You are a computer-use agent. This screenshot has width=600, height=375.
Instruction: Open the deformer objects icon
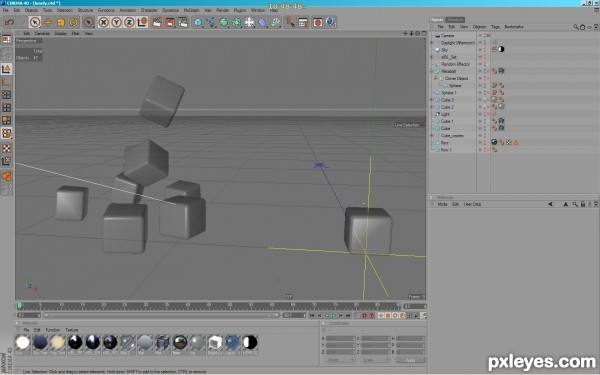tap(262, 22)
